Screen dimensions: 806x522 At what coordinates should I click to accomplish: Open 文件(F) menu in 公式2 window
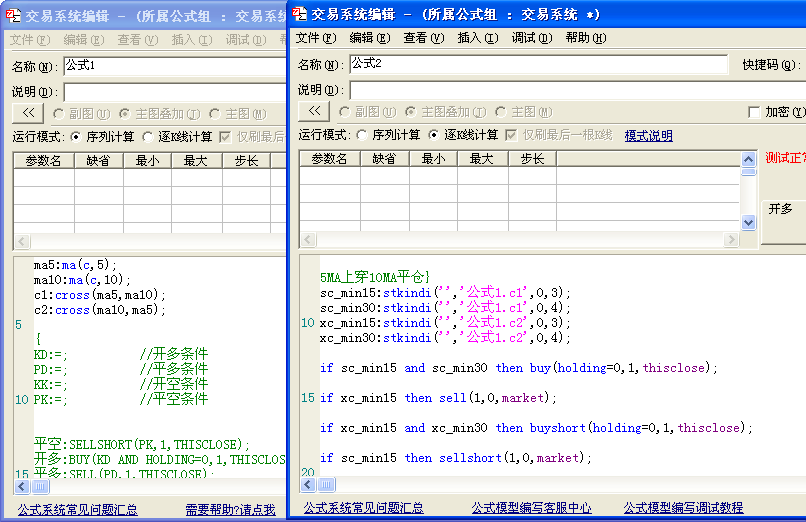316,38
